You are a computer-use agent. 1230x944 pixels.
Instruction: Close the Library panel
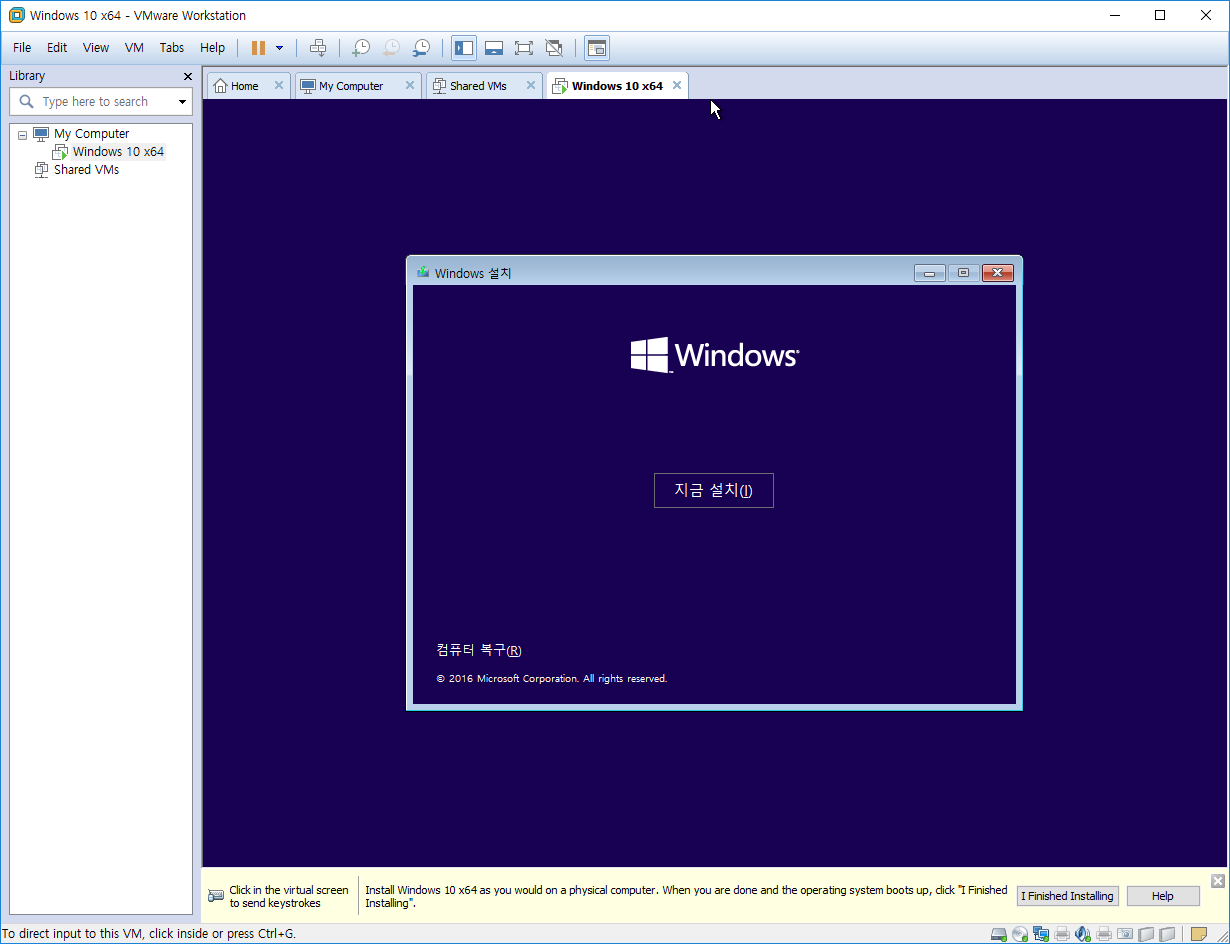point(188,76)
